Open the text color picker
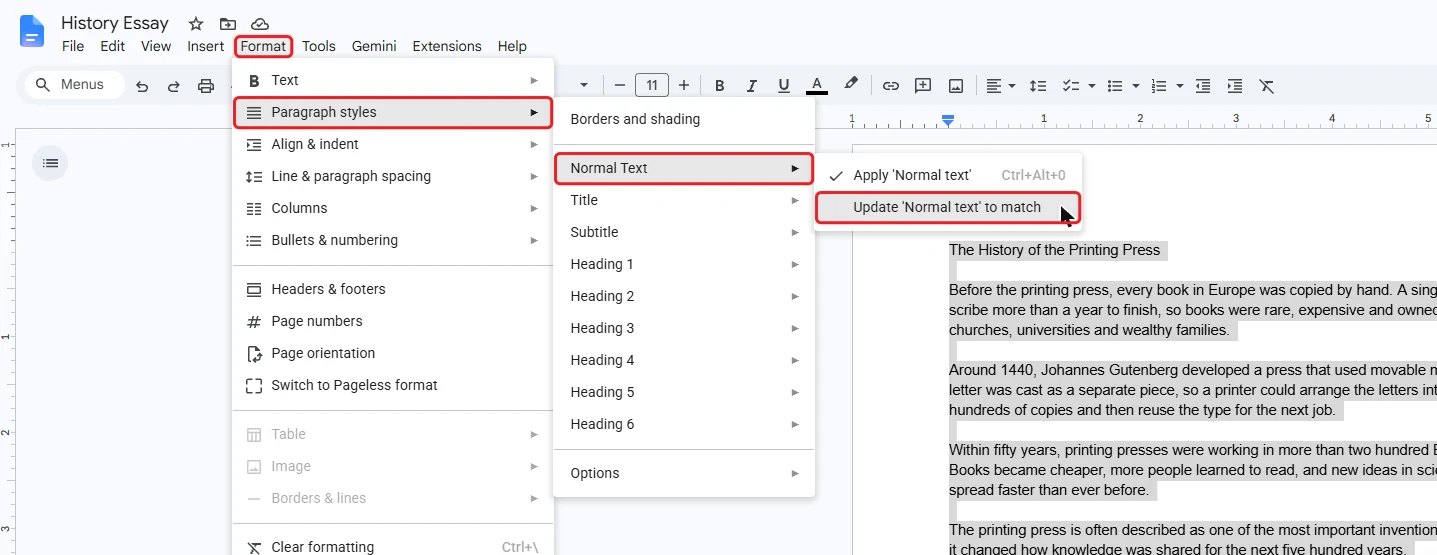1437x555 pixels. point(817,86)
